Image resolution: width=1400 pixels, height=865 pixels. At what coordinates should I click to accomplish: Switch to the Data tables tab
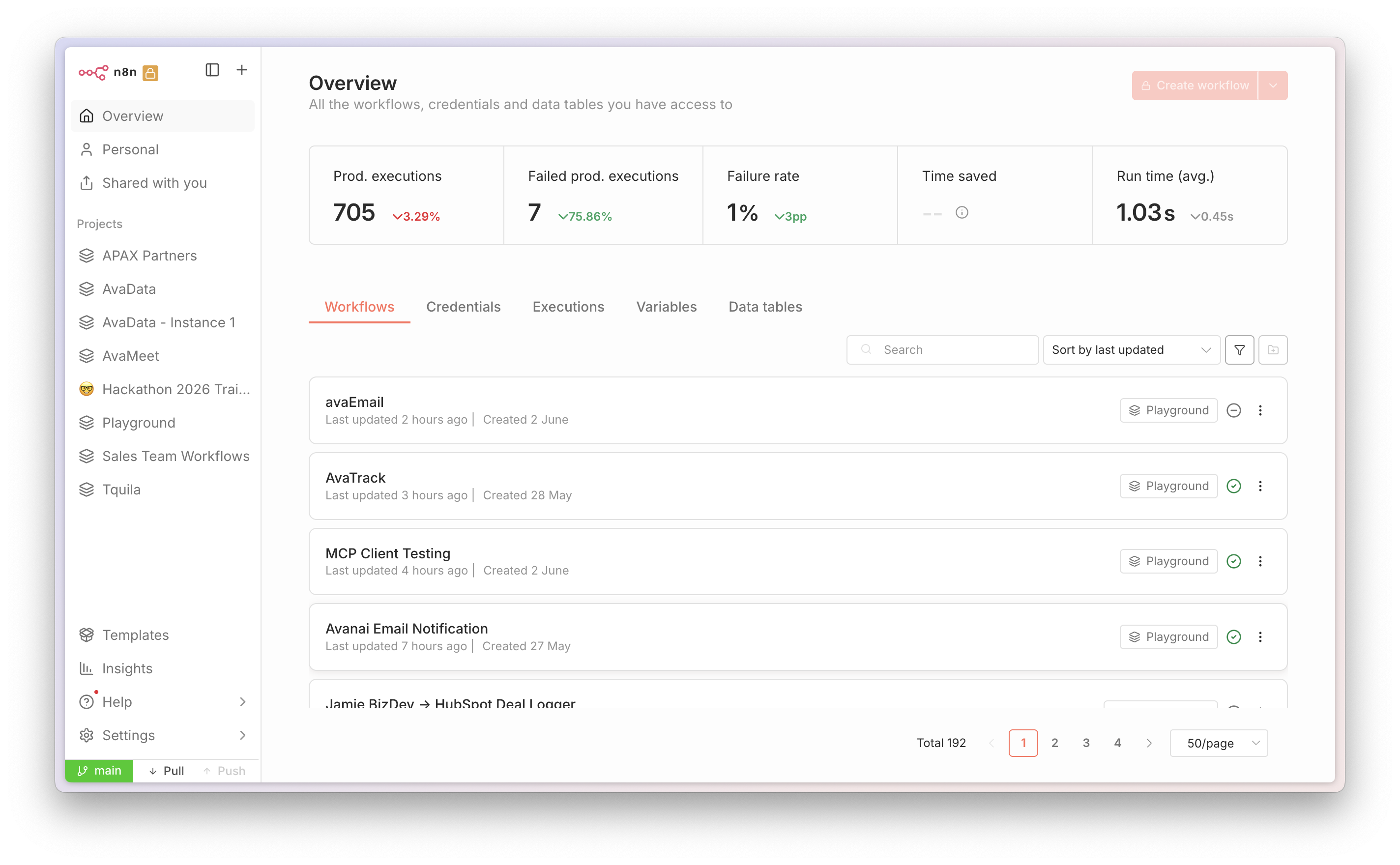pos(765,307)
